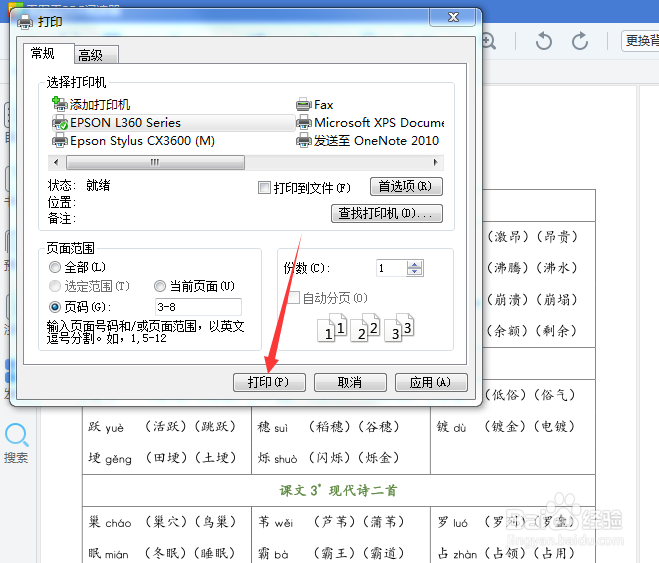659x563 pixels.
Task: Click the 搜索 label in sidebar
Action: coord(16,458)
